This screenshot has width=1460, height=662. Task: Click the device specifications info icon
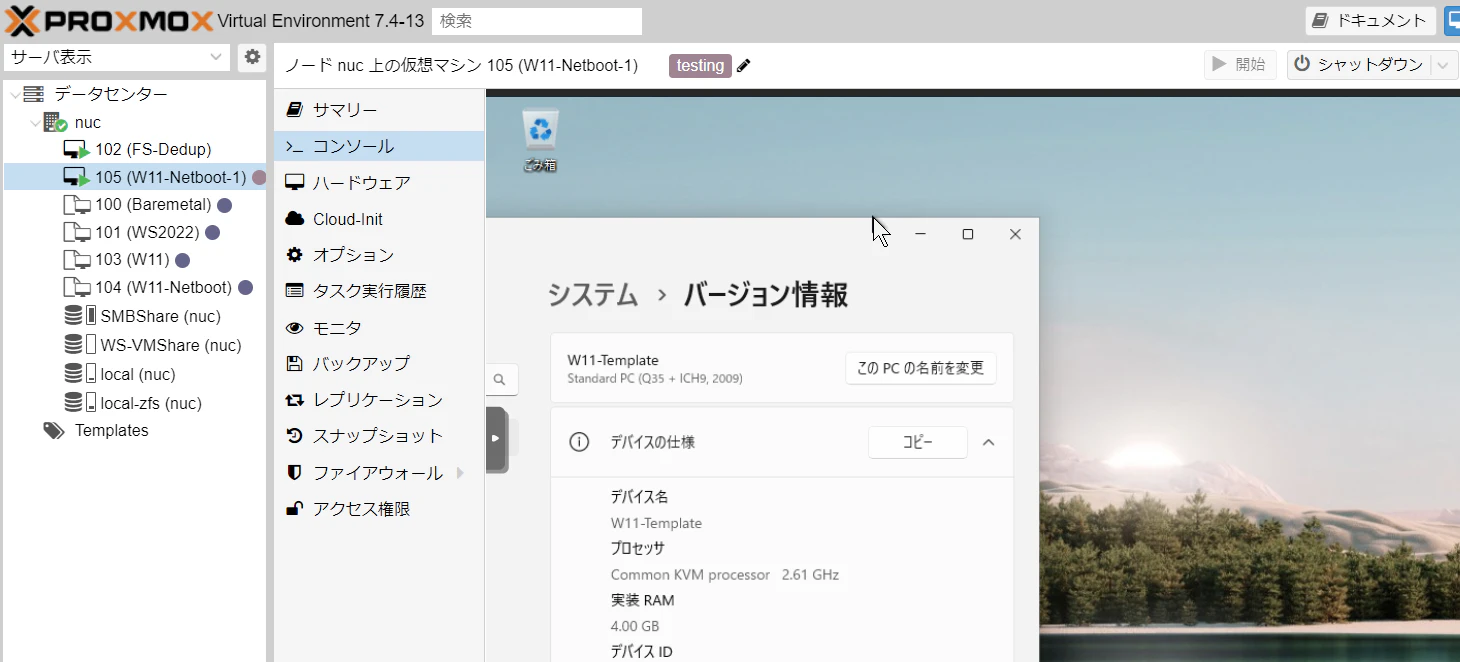[x=579, y=442]
